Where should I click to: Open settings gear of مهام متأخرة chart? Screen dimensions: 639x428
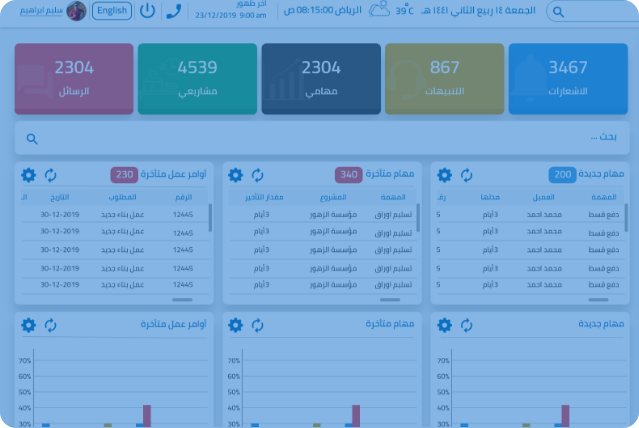pyautogui.click(x=236, y=325)
